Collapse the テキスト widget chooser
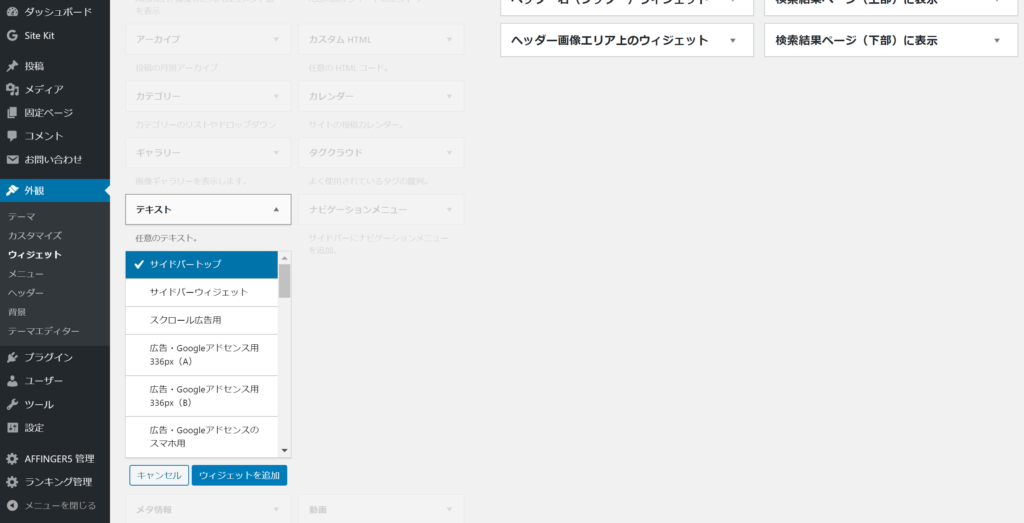Viewport: 1024px width, 523px height. coord(275,210)
